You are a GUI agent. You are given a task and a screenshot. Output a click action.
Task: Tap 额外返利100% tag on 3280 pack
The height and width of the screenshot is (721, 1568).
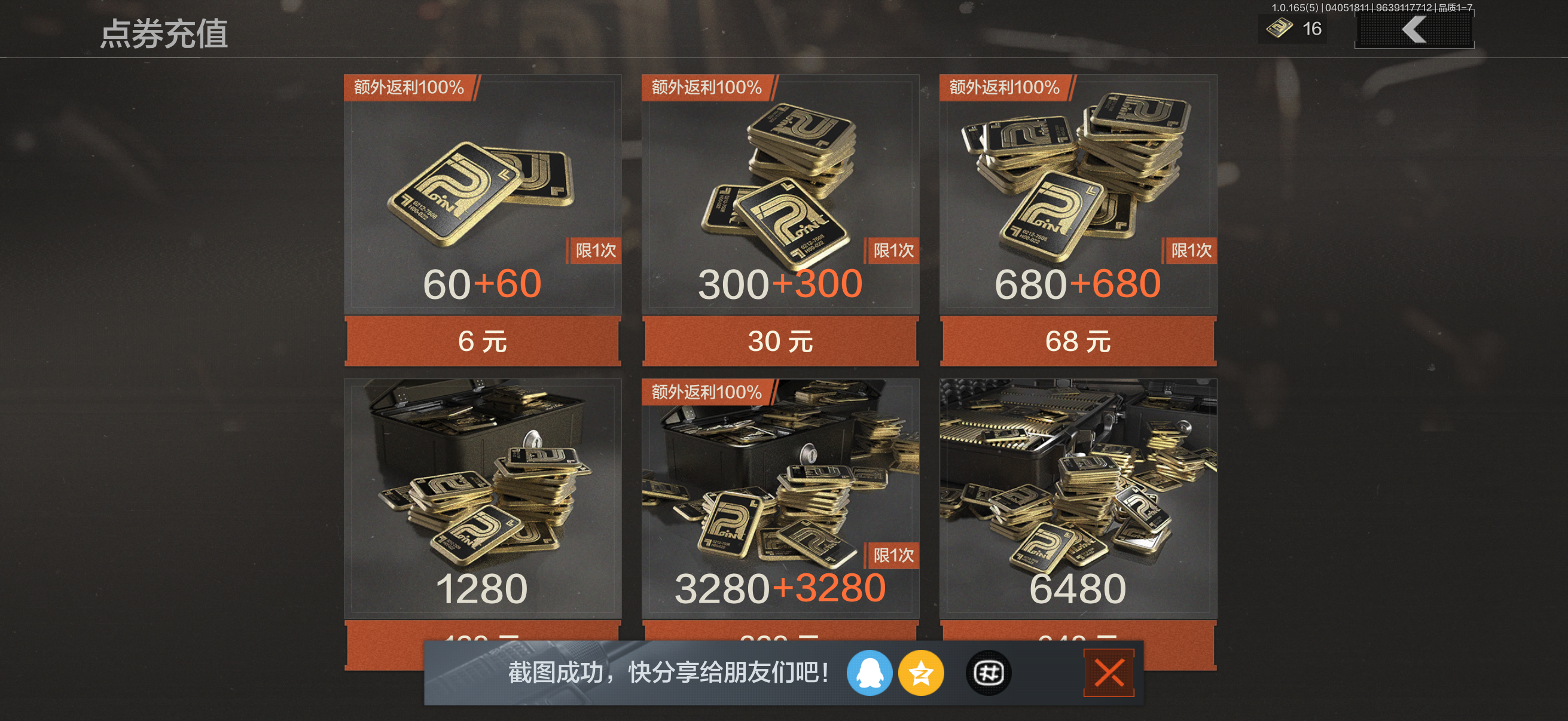[707, 392]
